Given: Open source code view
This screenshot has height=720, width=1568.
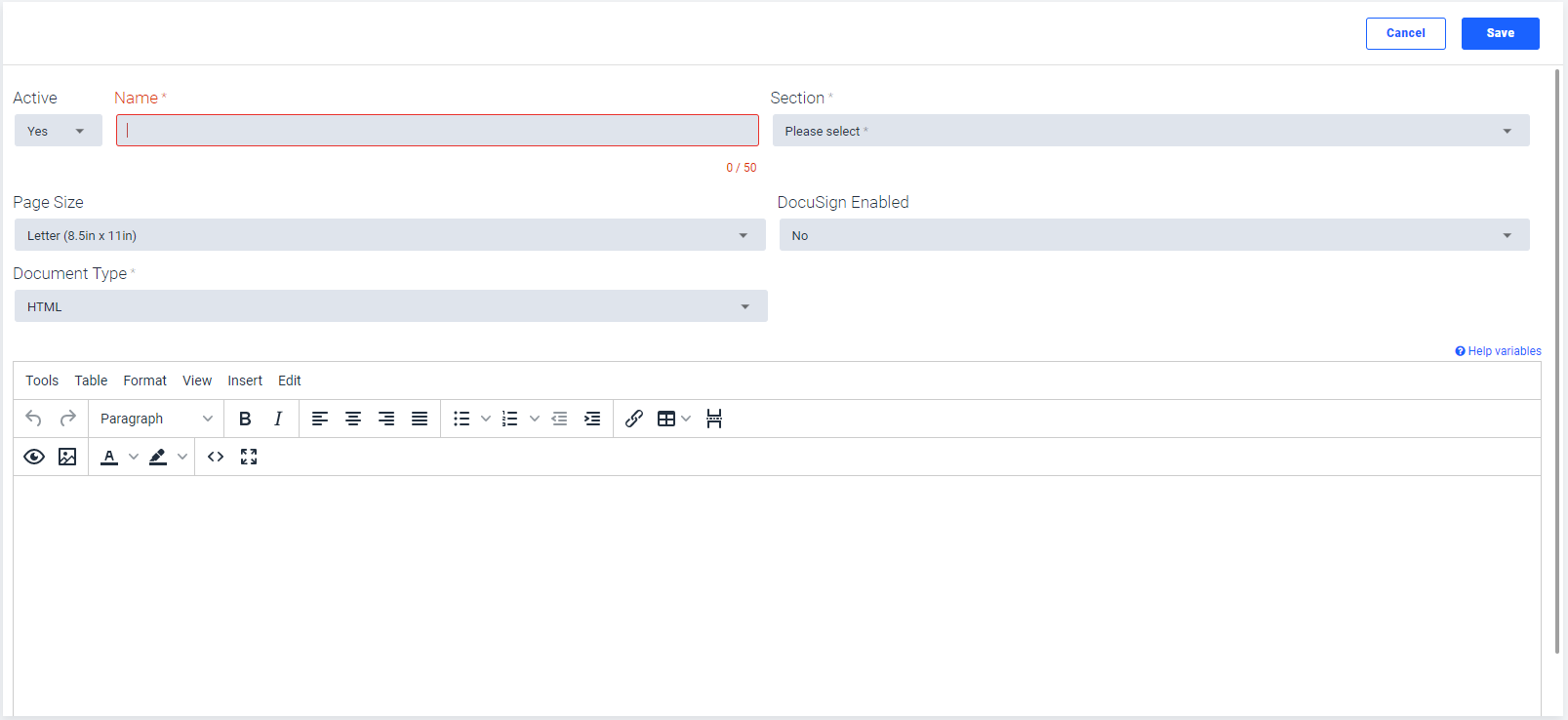Looking at the screenshot, I should (216, 457).
